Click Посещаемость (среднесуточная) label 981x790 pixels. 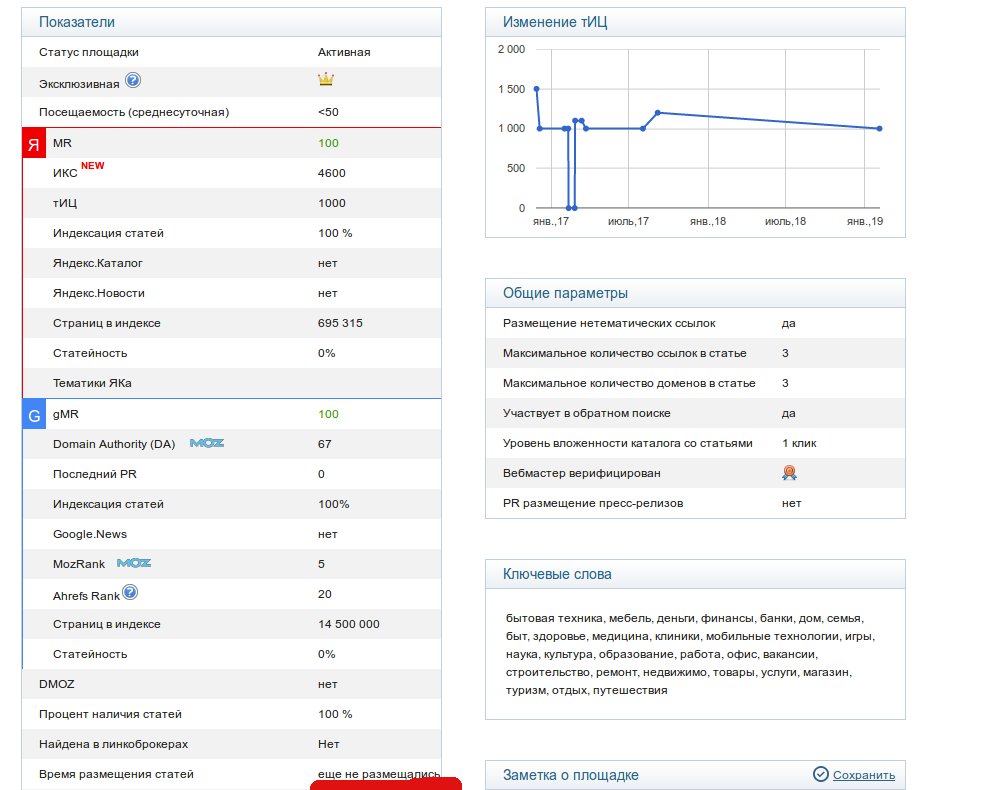click(134, 112)
